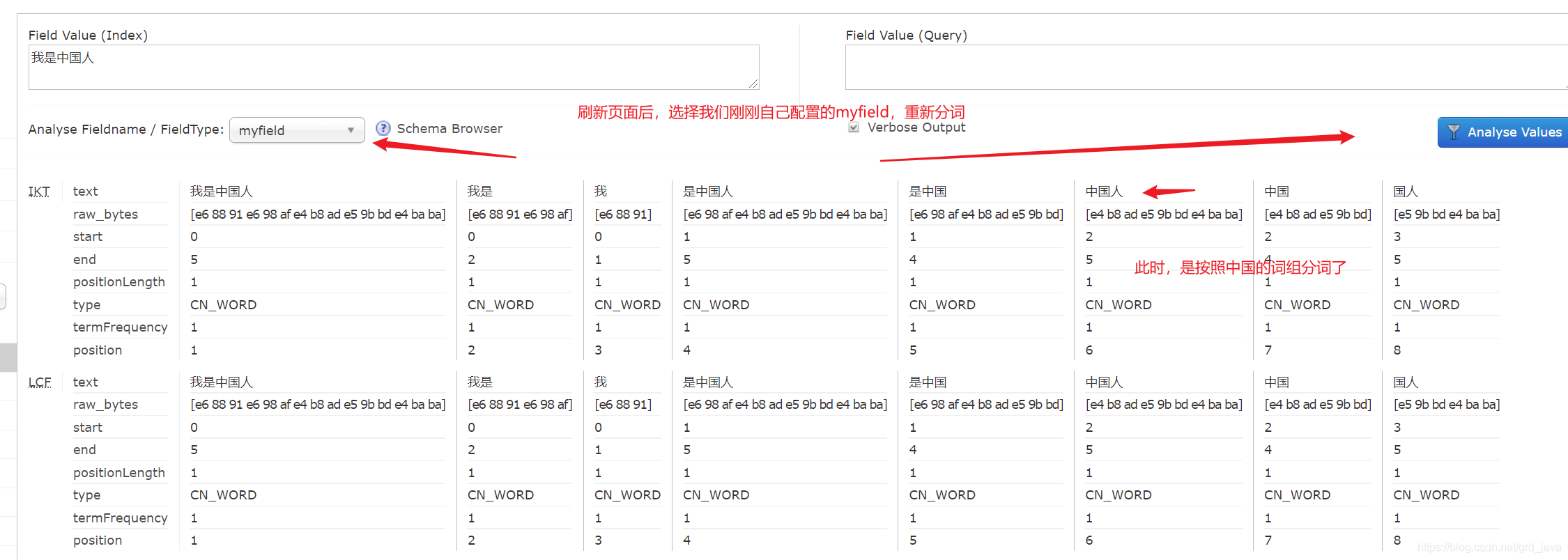Click the Field Value (Query) label

pyautogui.click(x=906, y=35)
